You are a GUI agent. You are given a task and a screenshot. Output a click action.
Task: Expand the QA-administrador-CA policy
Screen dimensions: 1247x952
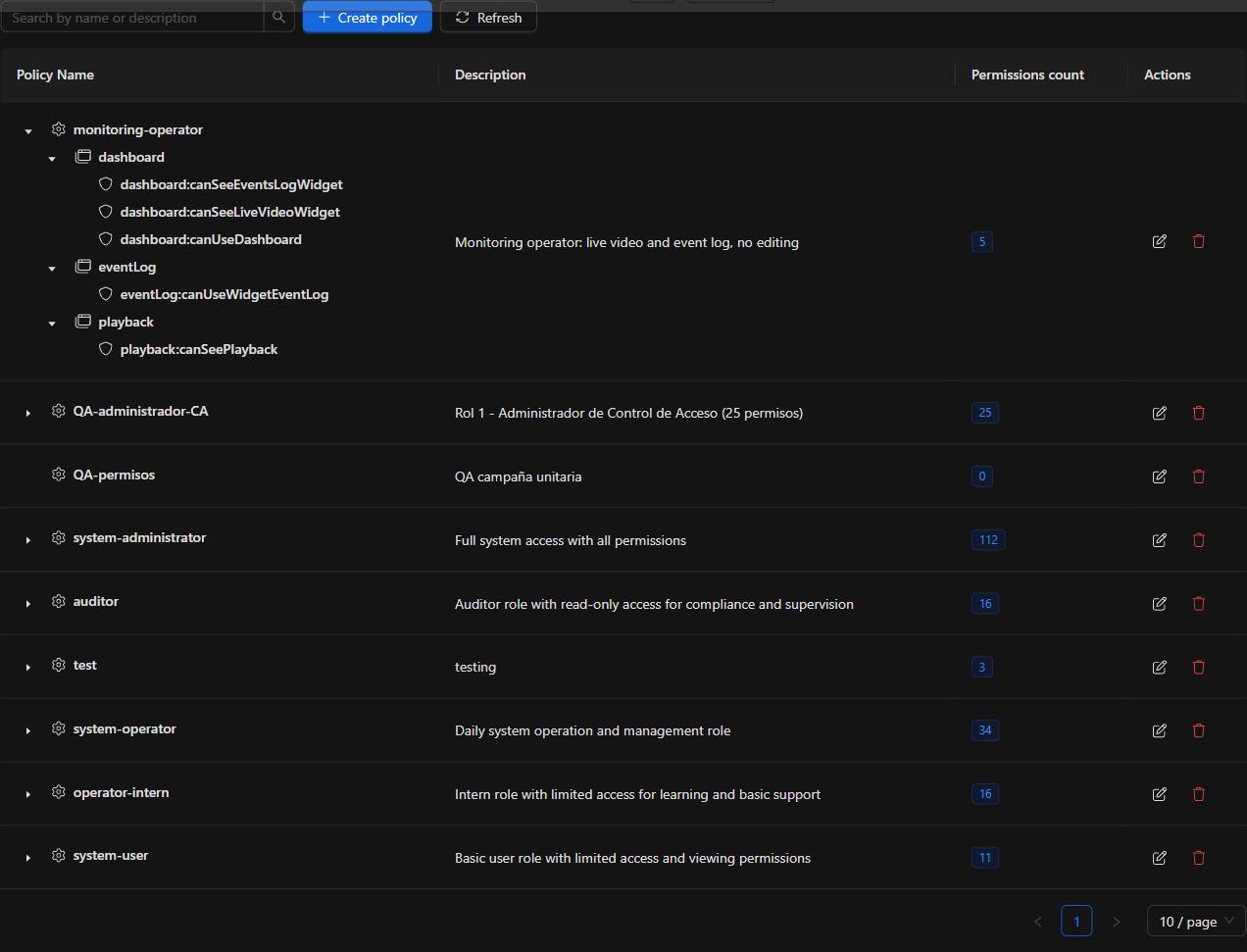pyautogui.click(x=28, y=413)
